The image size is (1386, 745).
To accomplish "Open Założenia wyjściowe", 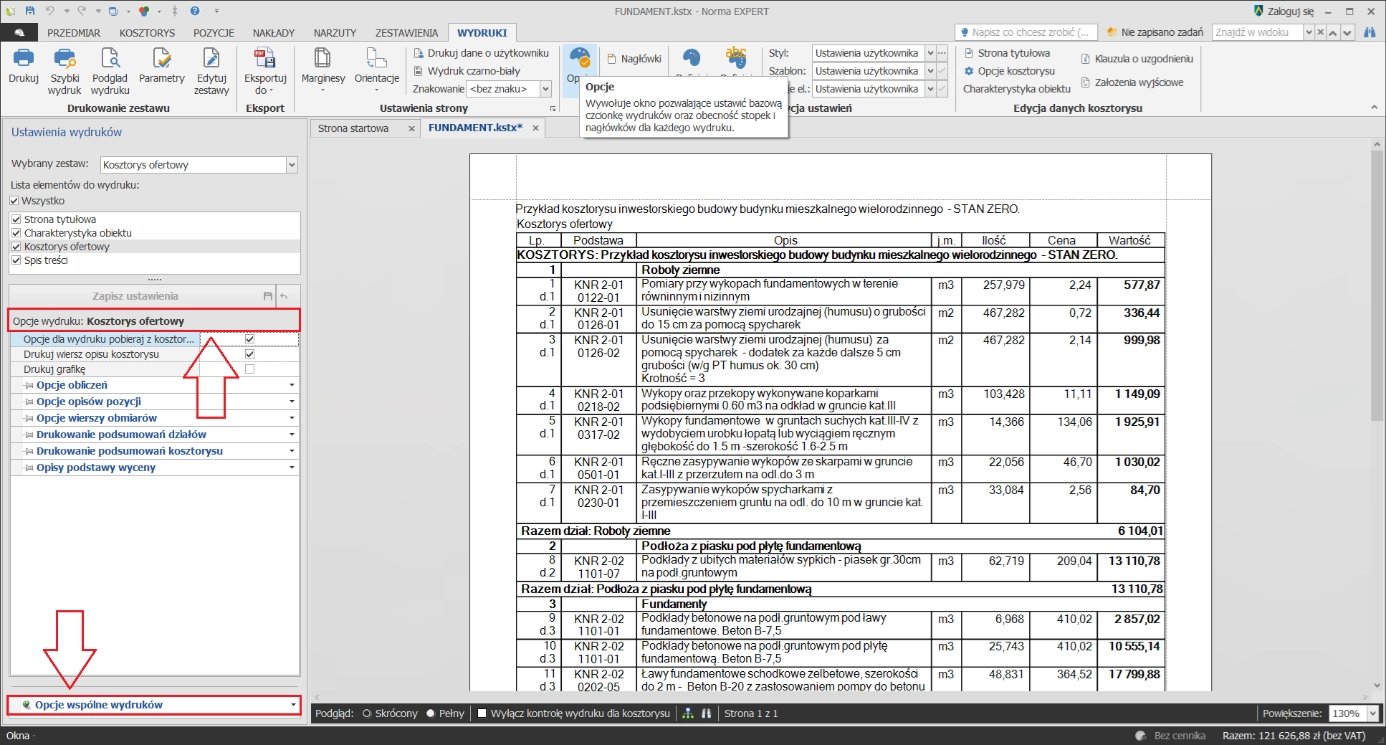I will (1132, 82).
